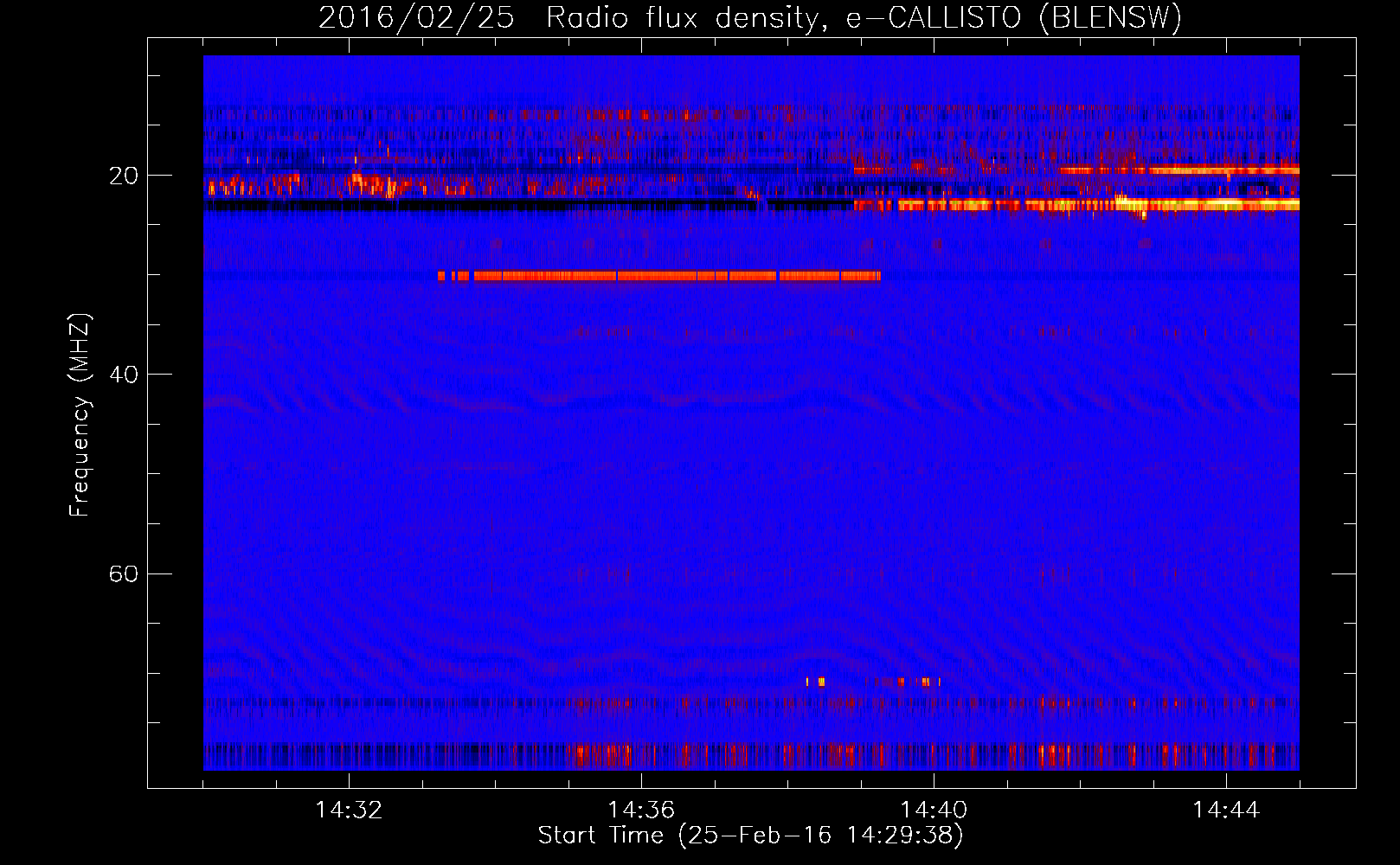Click the 14:44 time tick label
Screen dimensions: 1400x865
(1226, 811)
